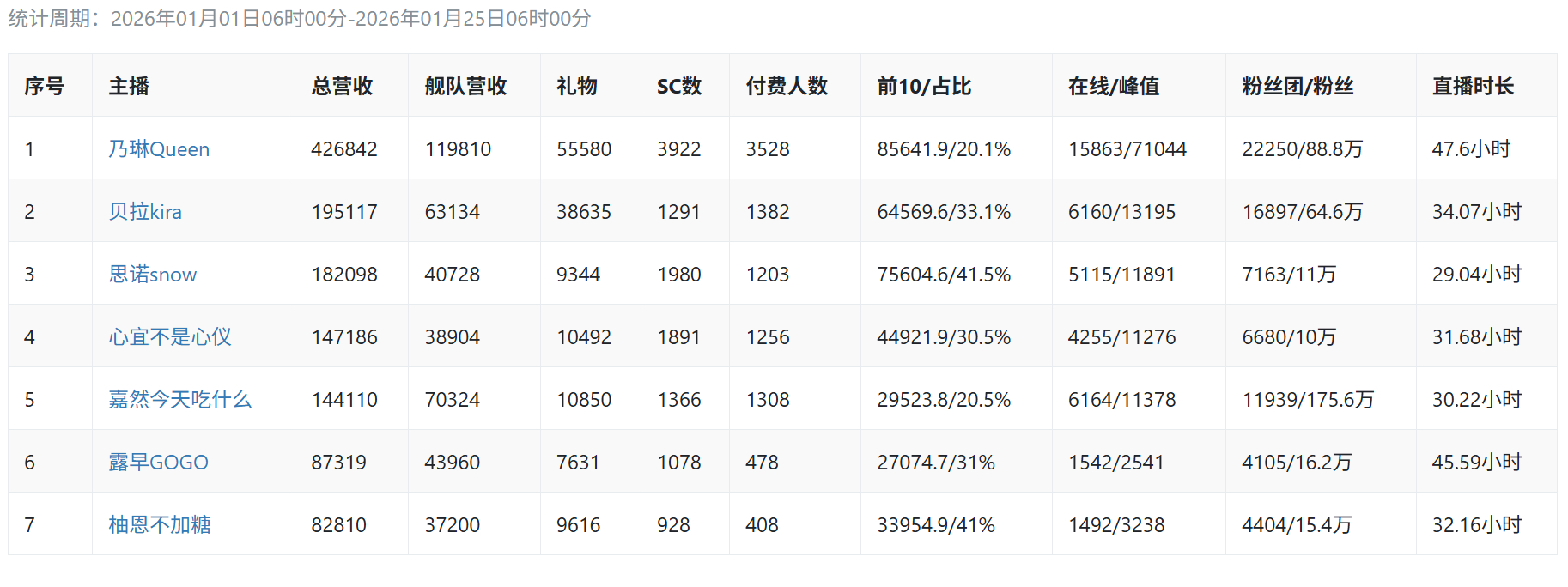Image resolution: width=1568 pixels, height=587 pixels.
Task: Sort by 付费人数 column header
Action: [787, 86]
